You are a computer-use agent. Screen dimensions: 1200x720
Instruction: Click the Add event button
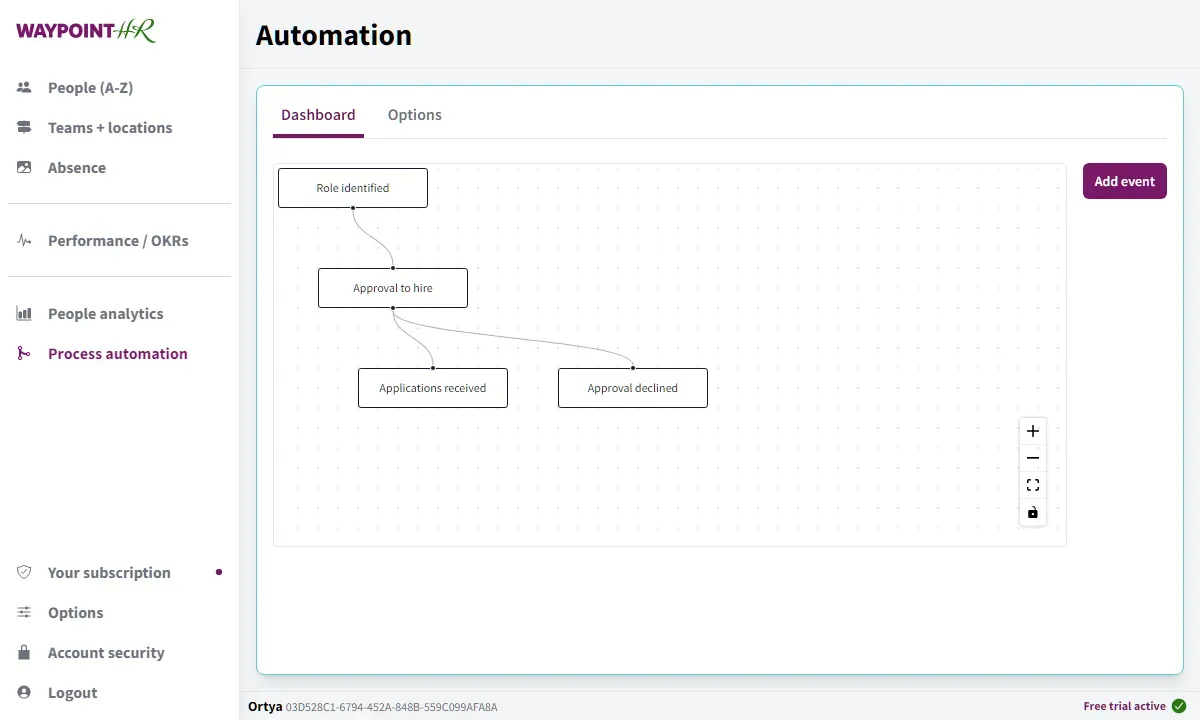1124,181
